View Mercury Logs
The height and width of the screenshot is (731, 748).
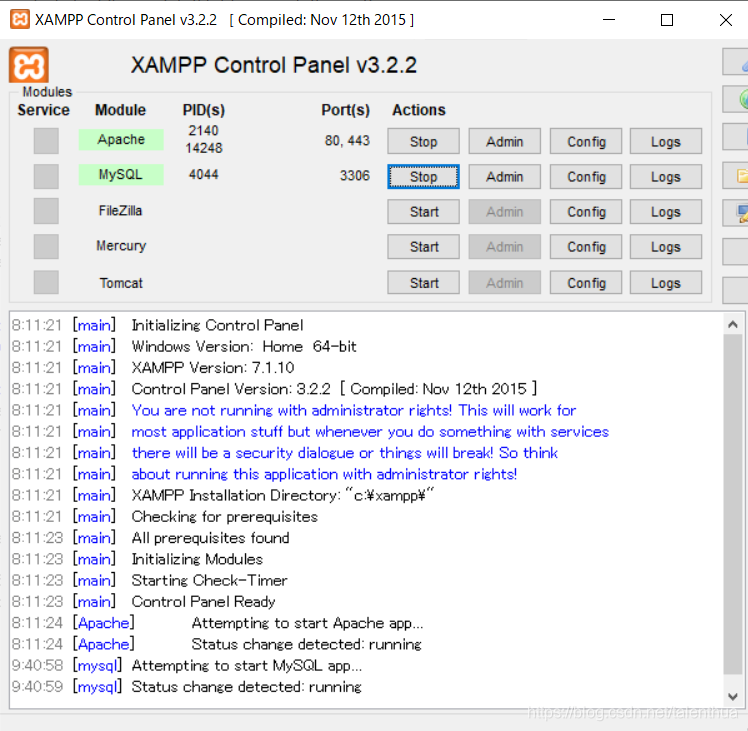coord(666,247)
